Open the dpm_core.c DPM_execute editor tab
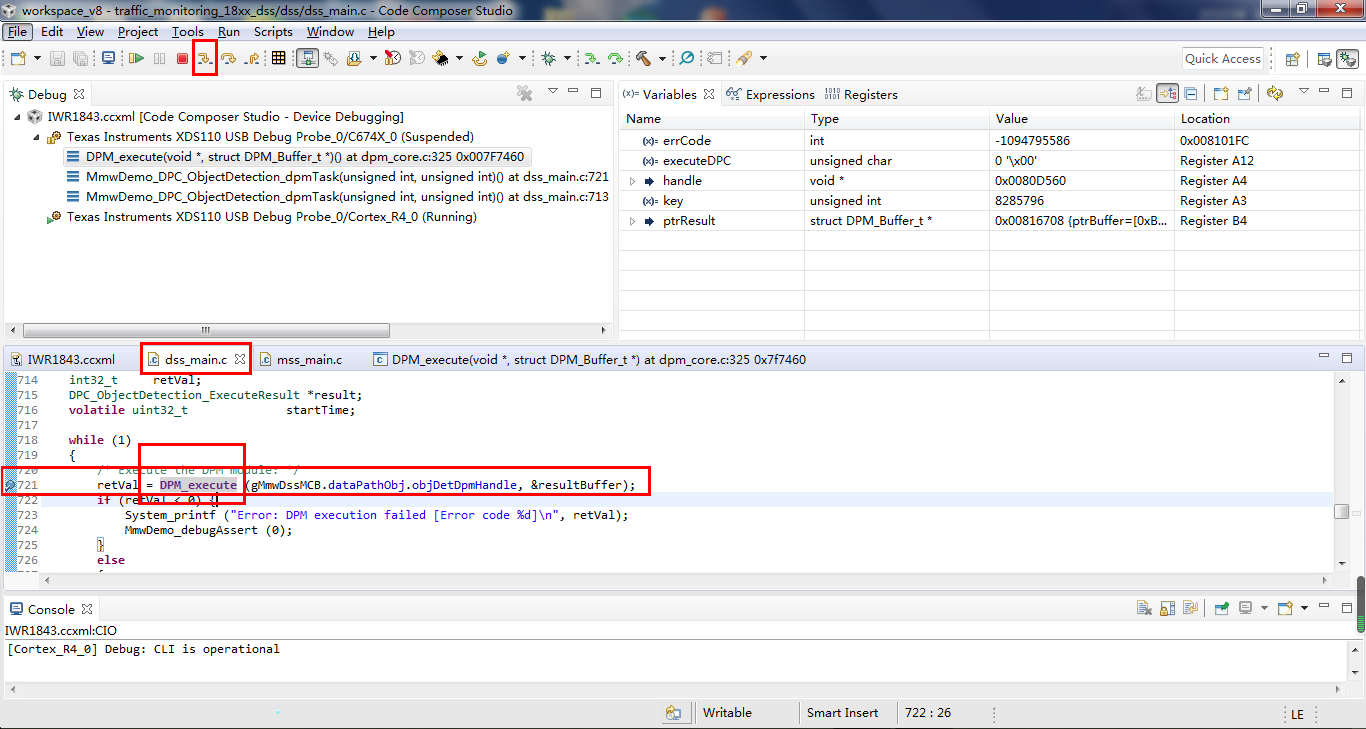 coord(590,359)
